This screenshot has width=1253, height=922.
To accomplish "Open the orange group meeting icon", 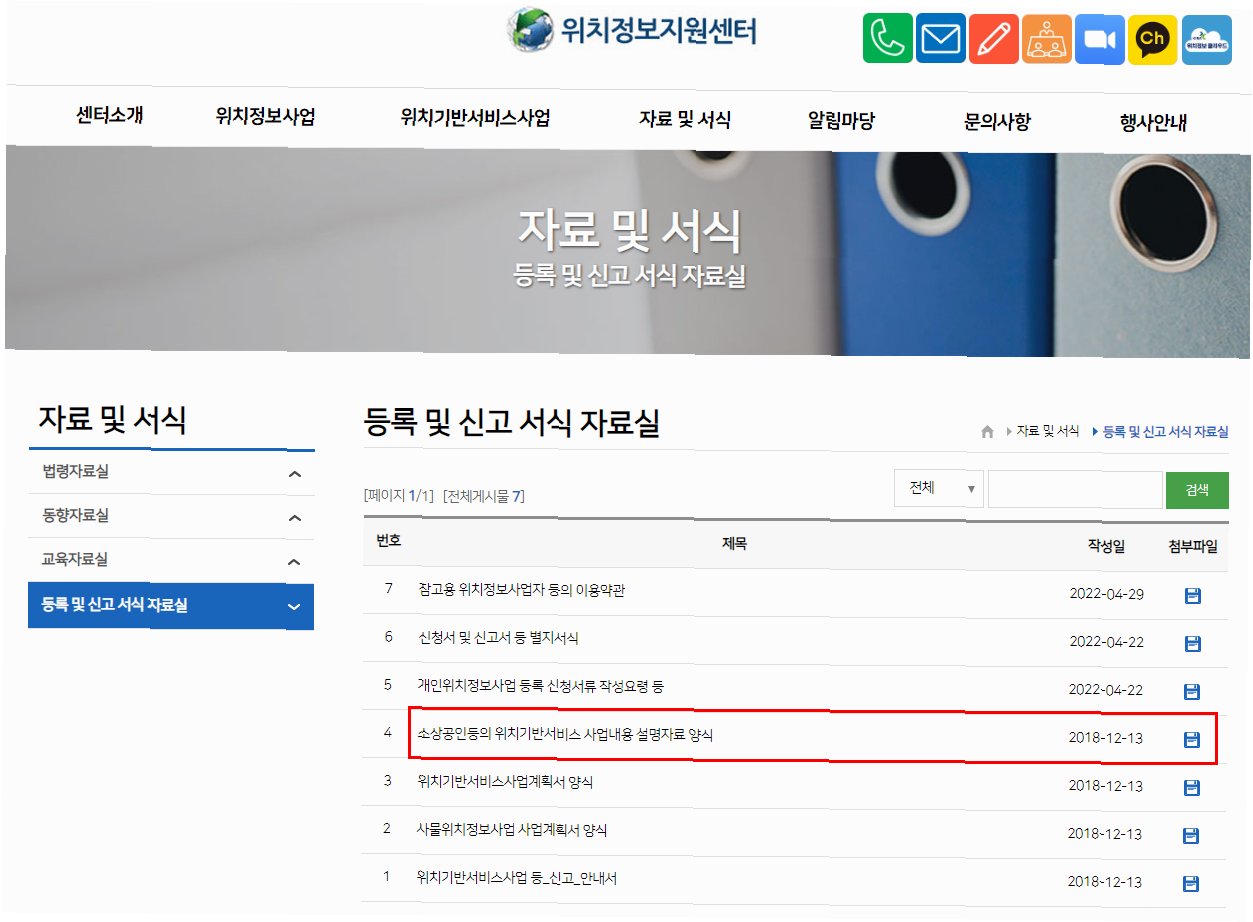I will (x=1047, y=39).
